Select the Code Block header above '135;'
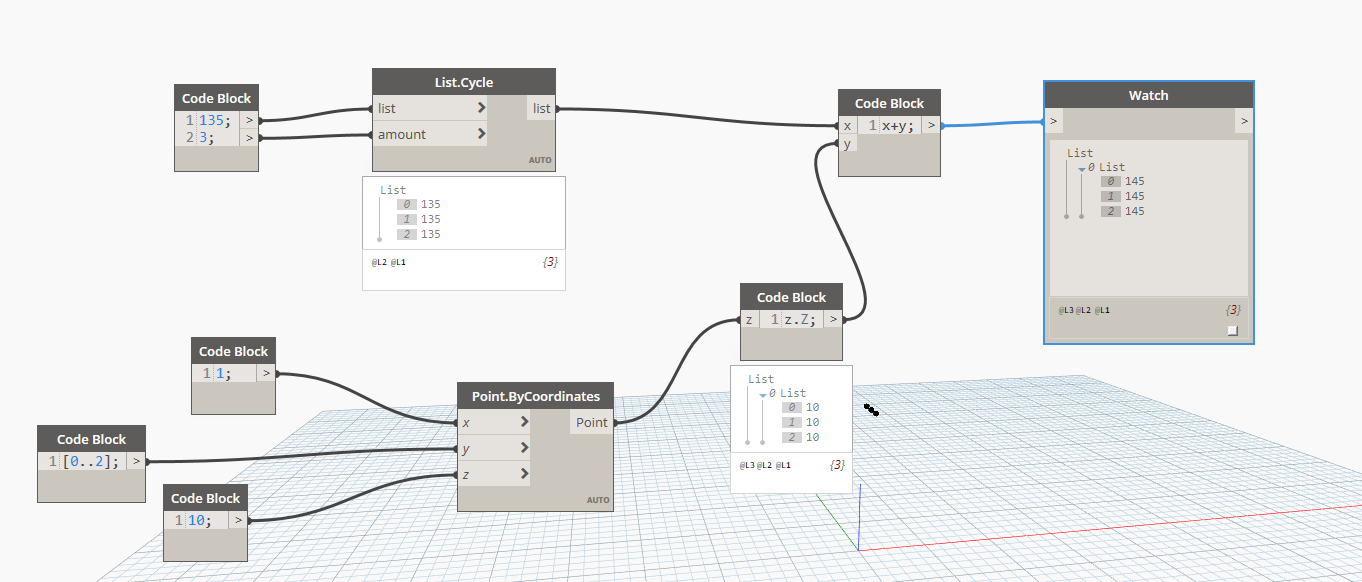The height and width of the screenshot is (582, 1362). (217, 98)
